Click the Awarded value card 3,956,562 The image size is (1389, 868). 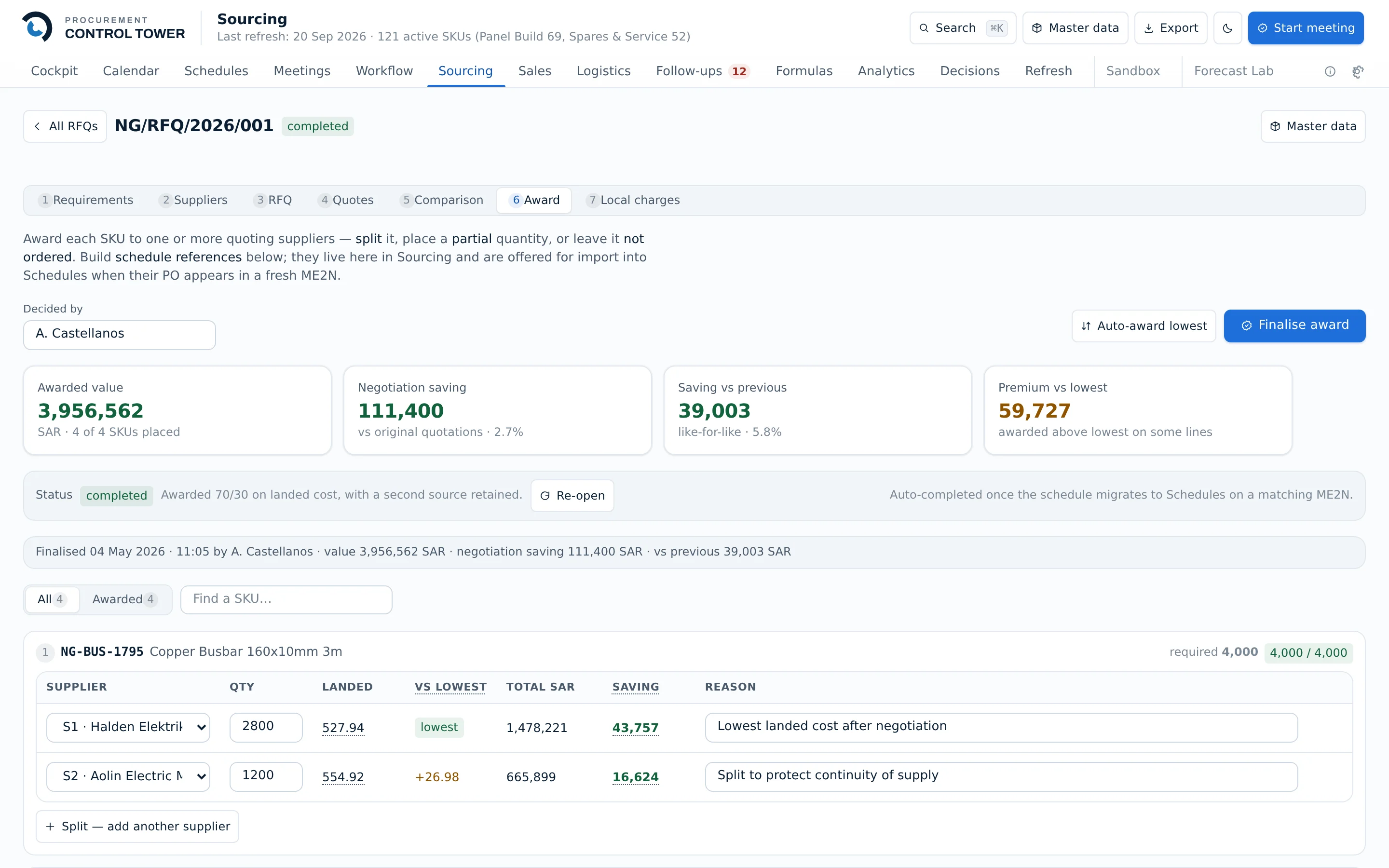(x=177, y=410)
